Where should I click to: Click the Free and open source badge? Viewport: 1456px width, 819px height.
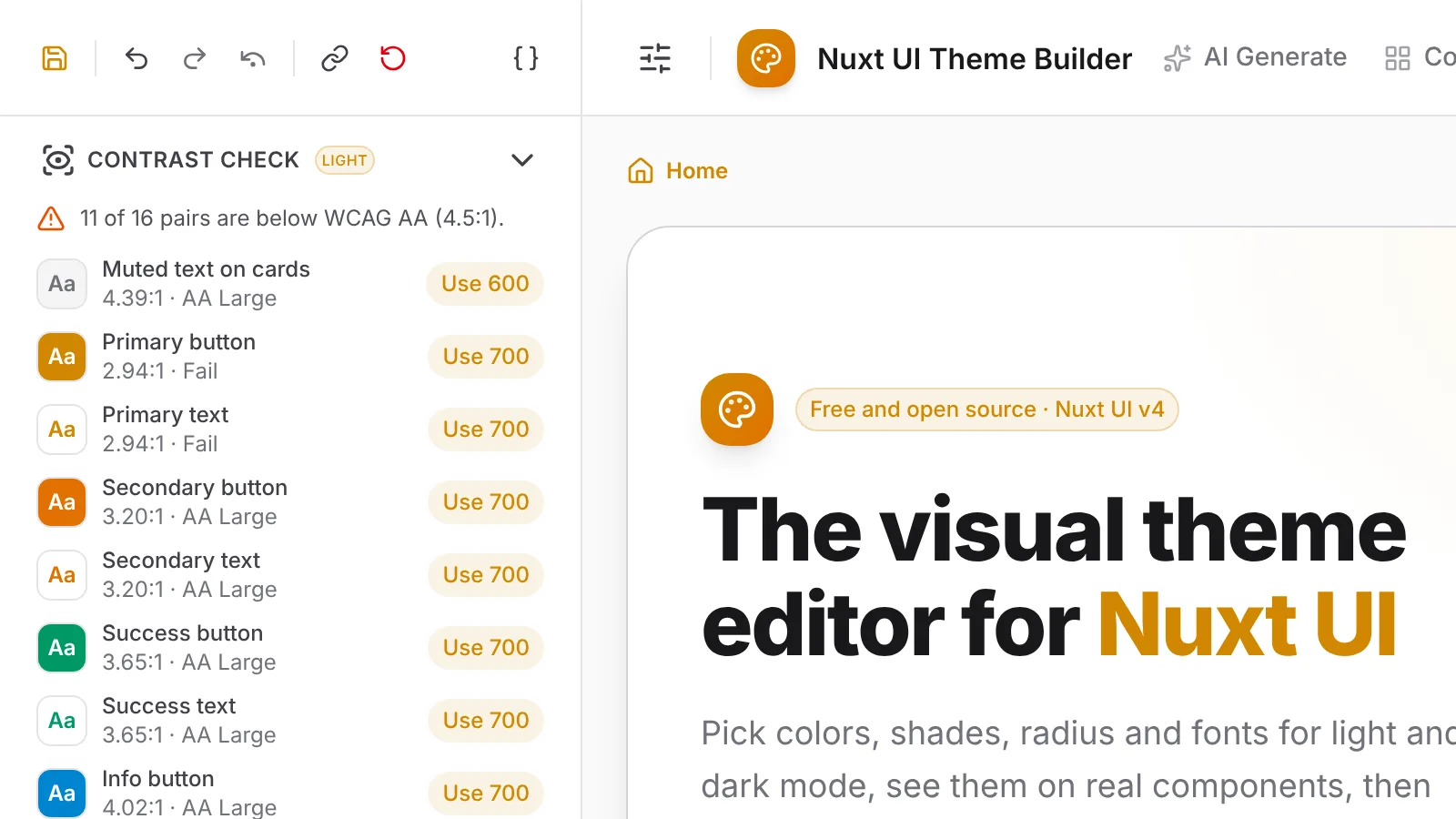987,409
